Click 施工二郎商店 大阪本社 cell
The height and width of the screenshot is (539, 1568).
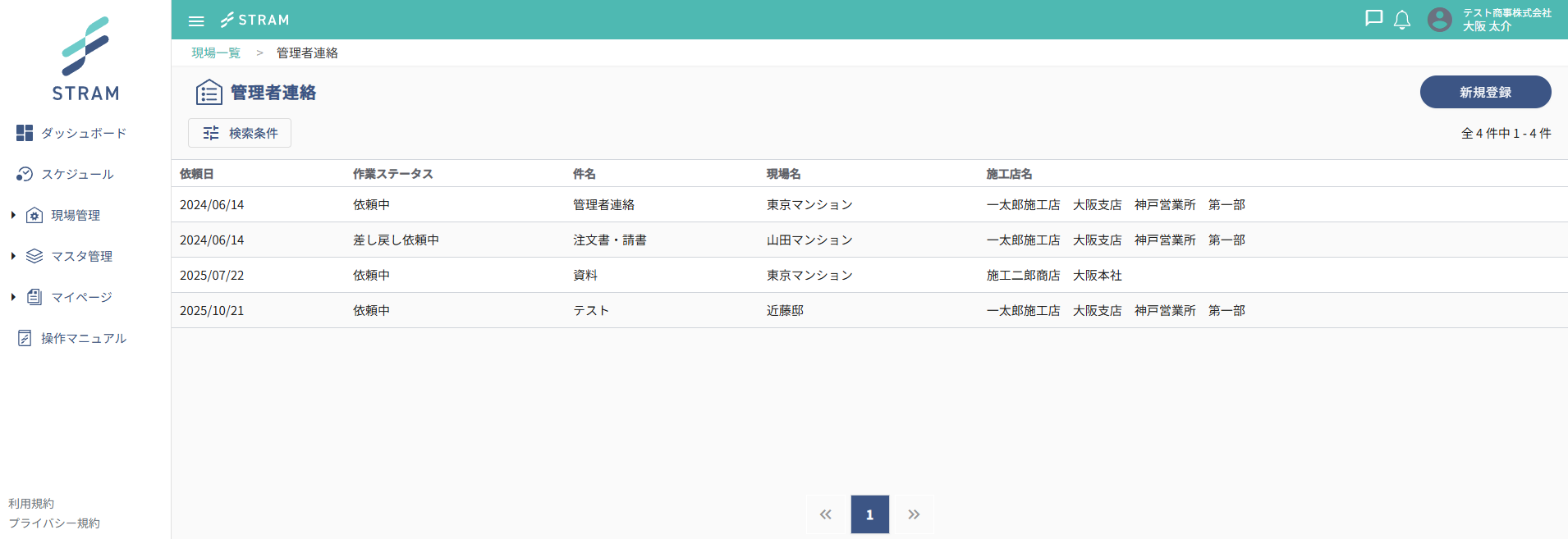point(1054,275)
